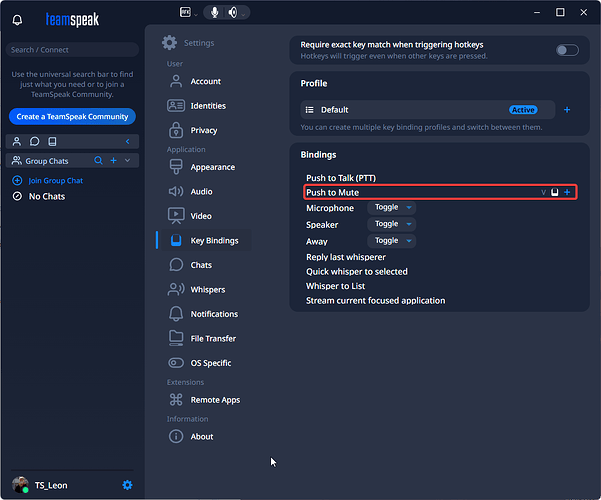Open the chat bubble icon tab
The width and height of the screenshot is (601, 500).
(34, 141)
